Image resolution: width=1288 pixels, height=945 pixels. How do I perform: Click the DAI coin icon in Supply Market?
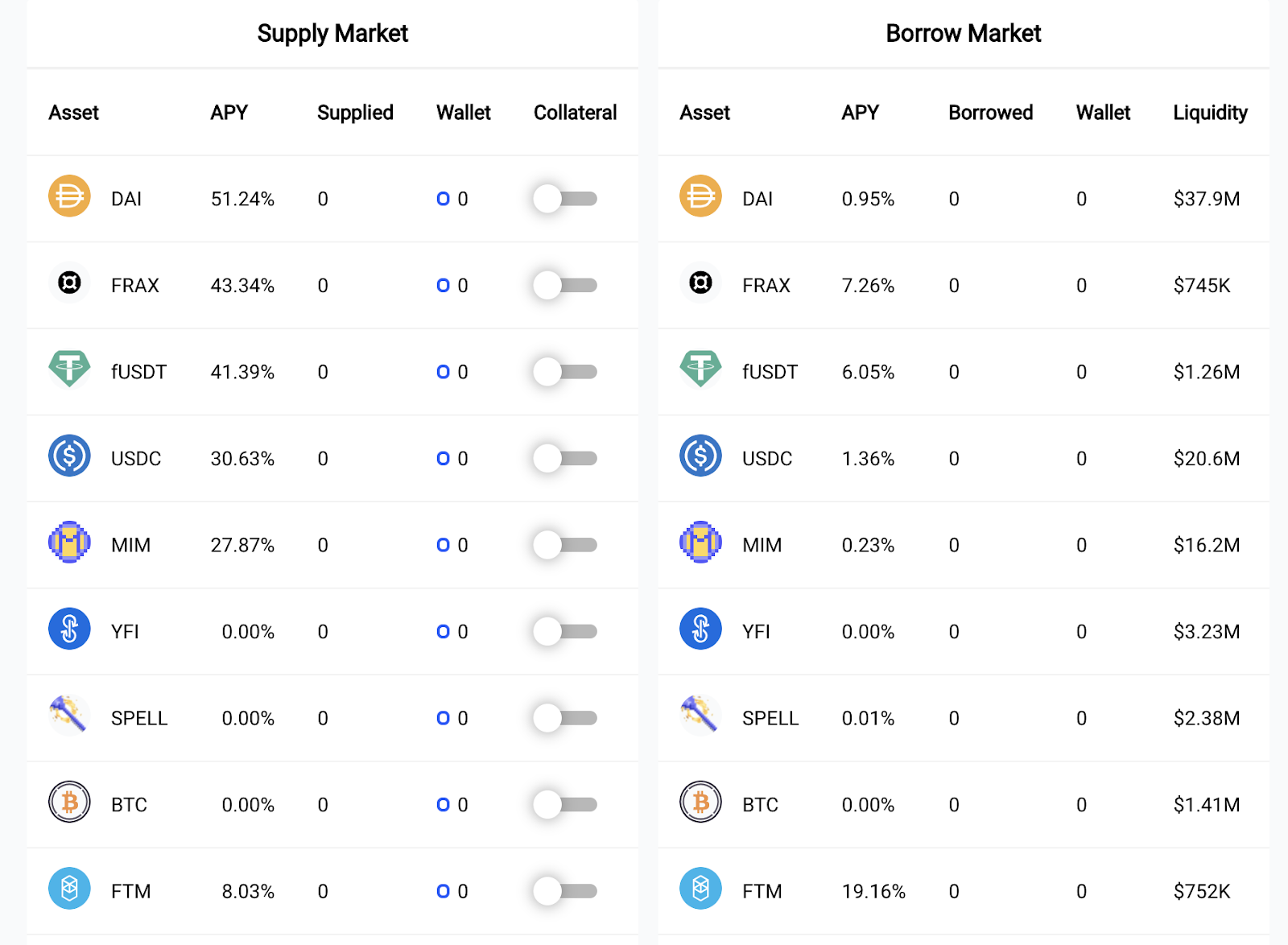(x=69, y=196)
